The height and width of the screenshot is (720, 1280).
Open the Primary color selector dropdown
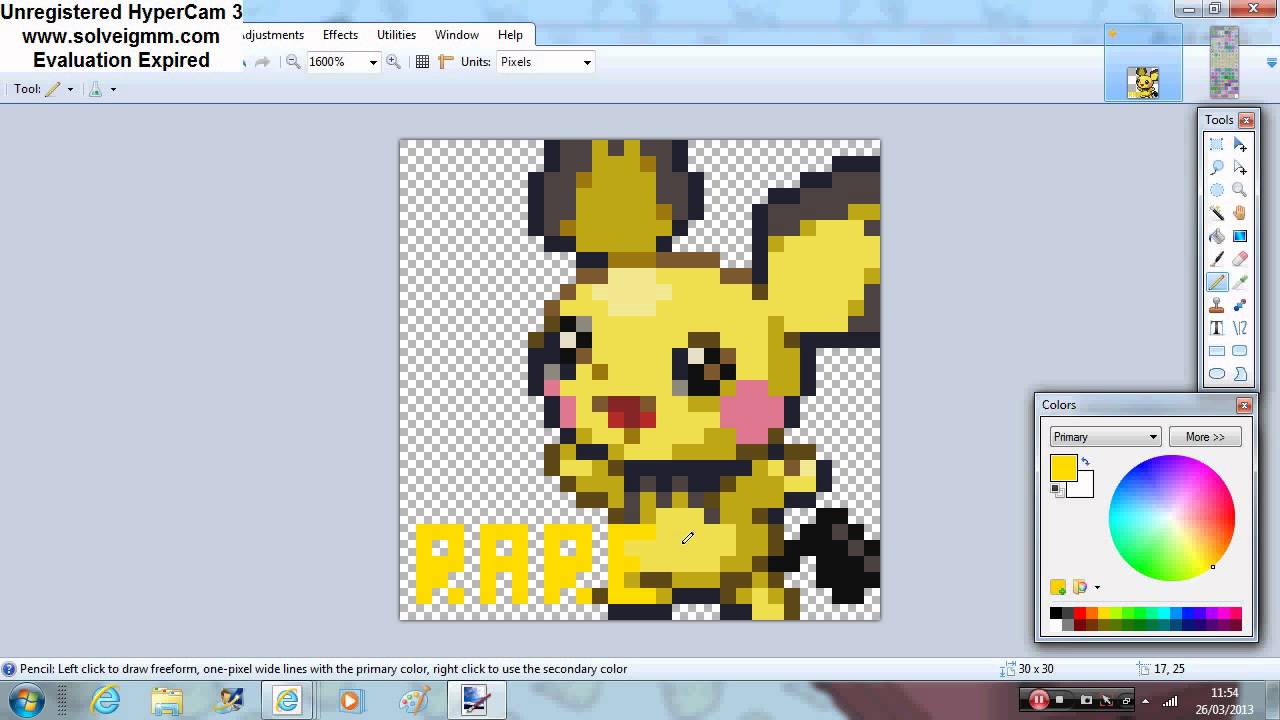click(1105, 437)
